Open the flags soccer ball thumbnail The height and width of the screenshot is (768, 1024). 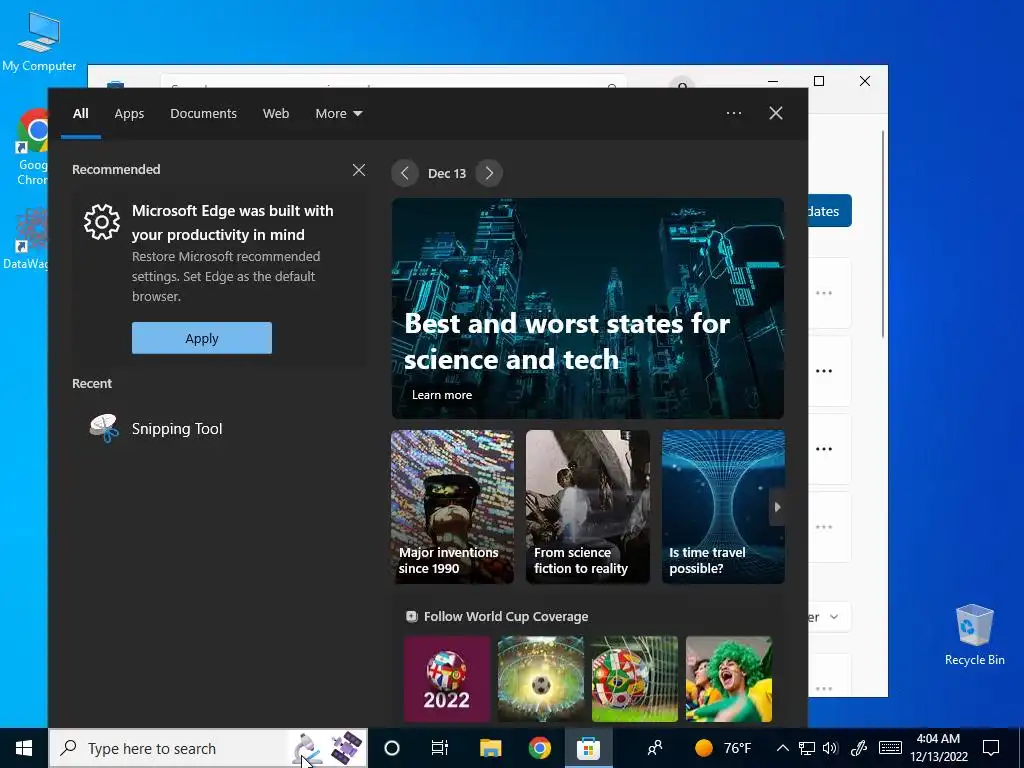pos(635,679)
